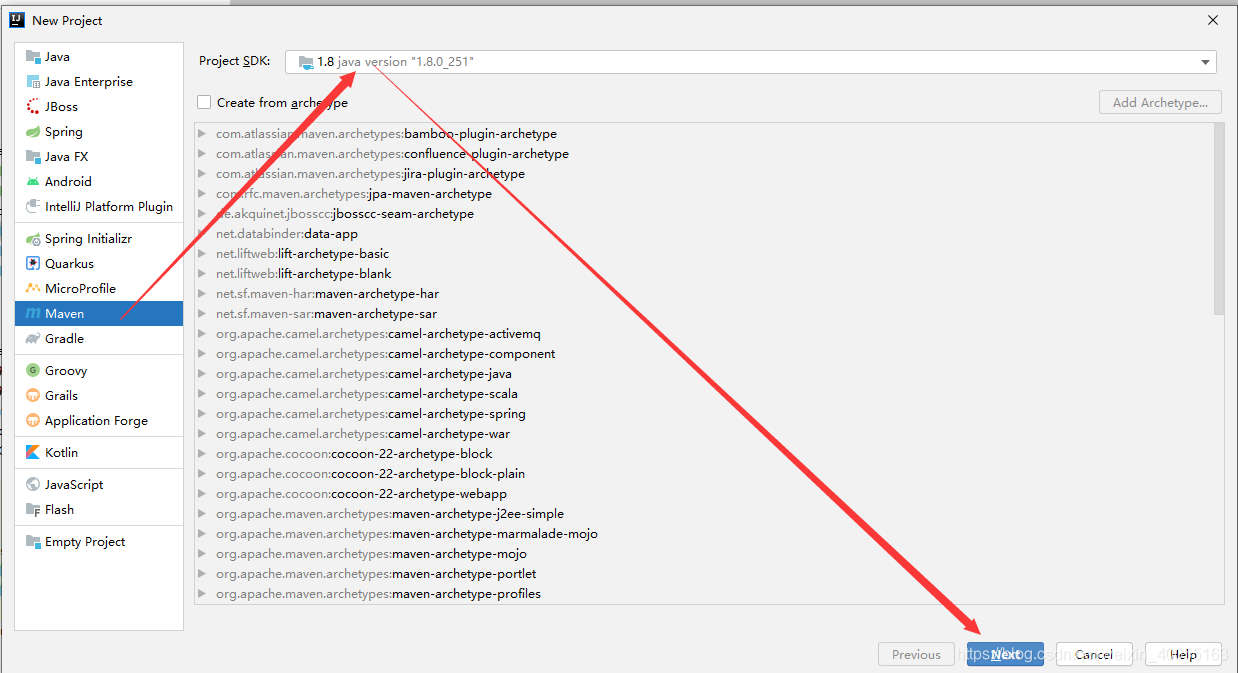Viewport: 1238px width, 673px height.
Task: Select Kotlin project type label
Action: pyautogui.click(x=61, y=453)
